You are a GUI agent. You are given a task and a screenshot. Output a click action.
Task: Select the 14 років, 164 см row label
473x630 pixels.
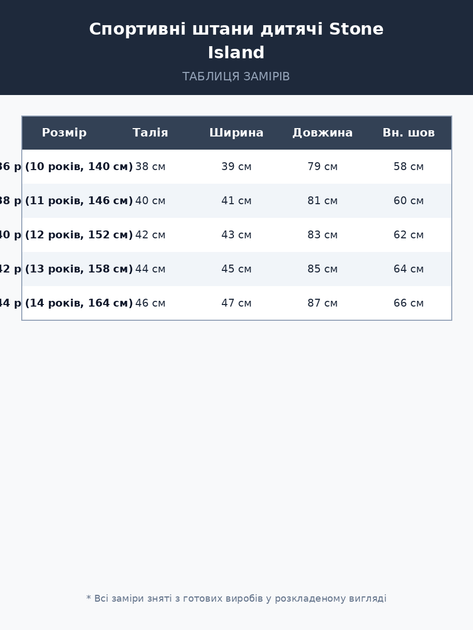click(64, 303)
